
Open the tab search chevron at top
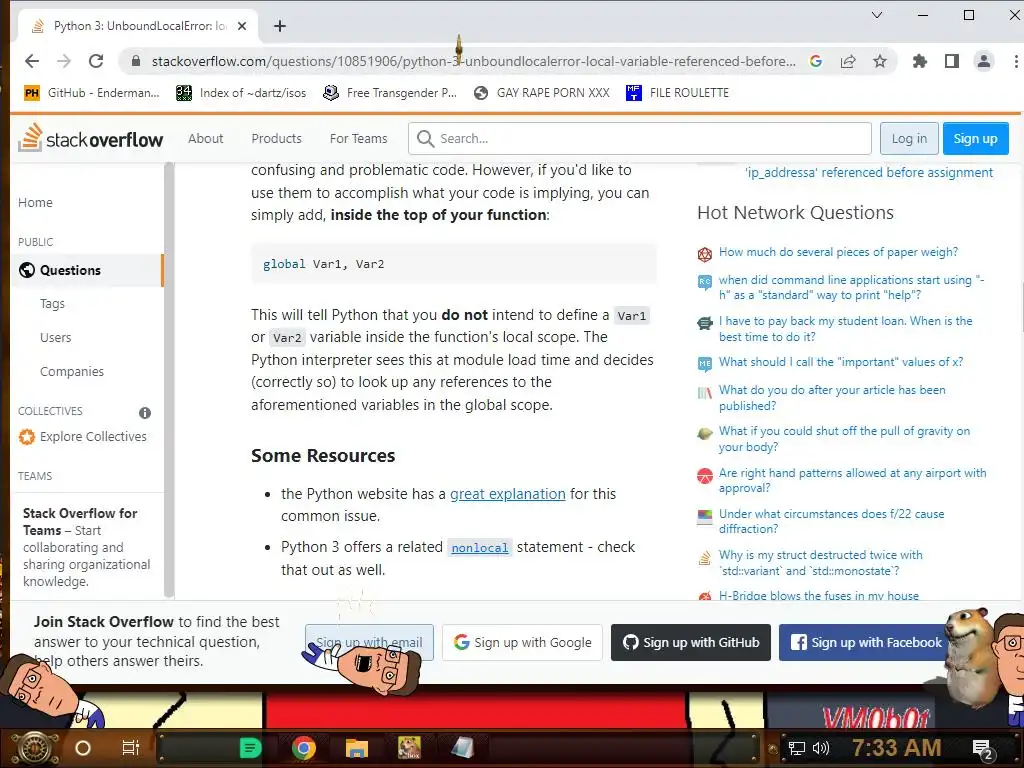(877, 15)
